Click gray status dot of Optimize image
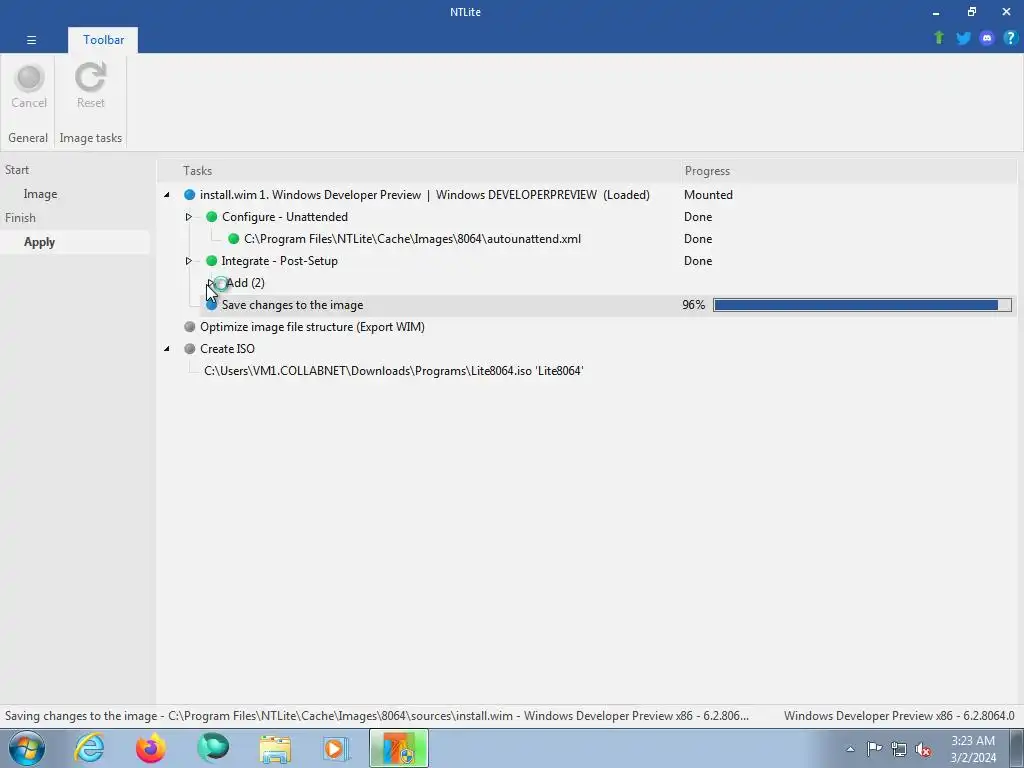Image resolution: width=1024 pixels, height=768 pixels. (x=189, y=327)
